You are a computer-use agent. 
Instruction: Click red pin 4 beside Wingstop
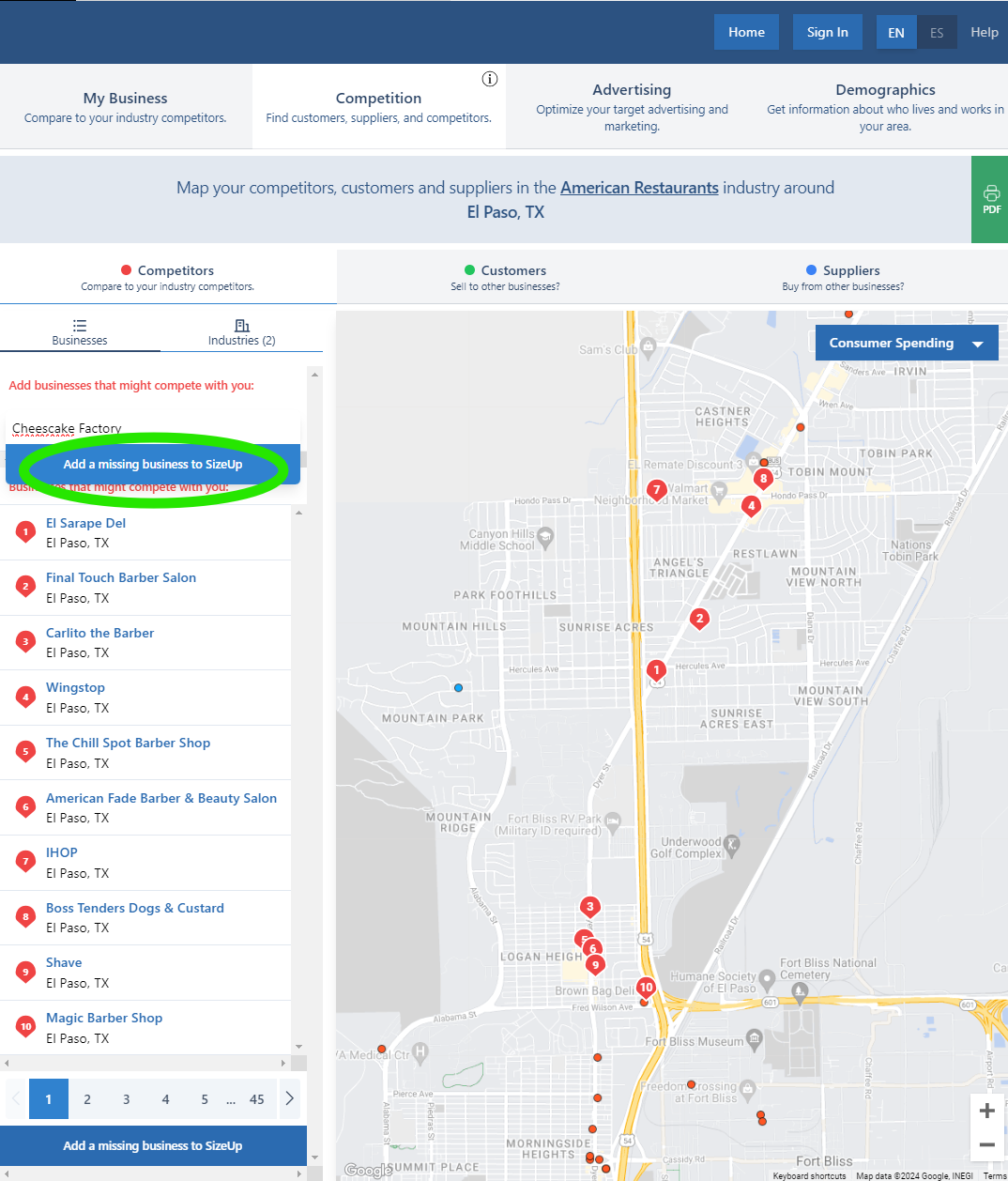26,698
